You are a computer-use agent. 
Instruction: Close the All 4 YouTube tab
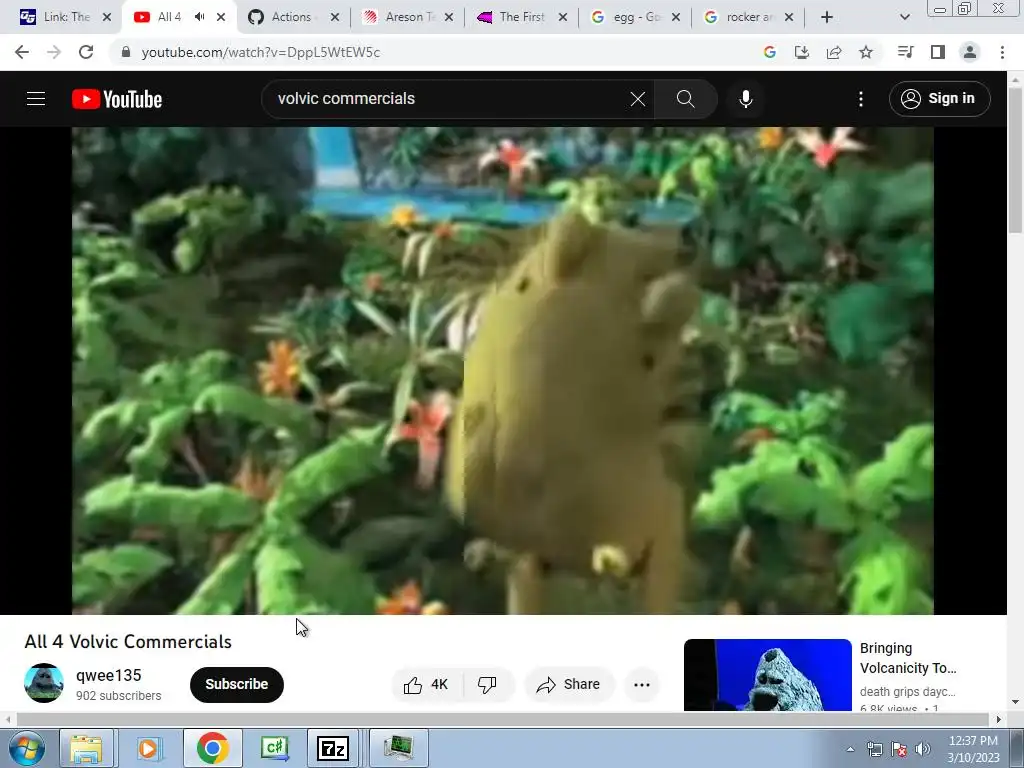tap(221, 17)
